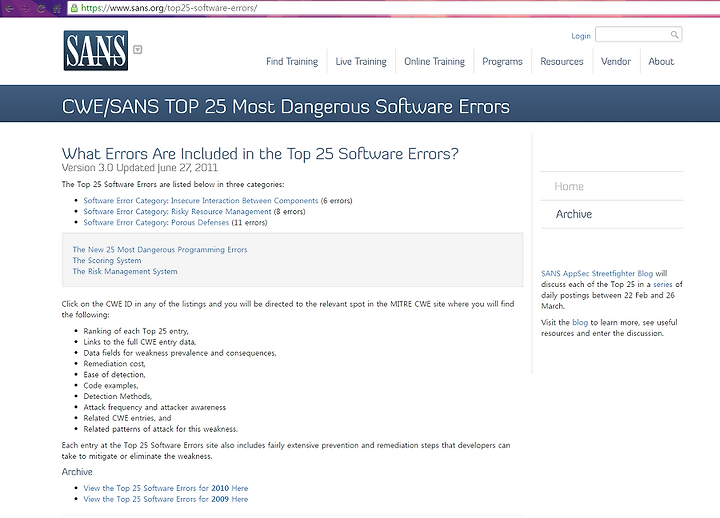The image size is (720, 518).
Task: Click the 'Archive' section heading in main content
Action: point(77,472)
